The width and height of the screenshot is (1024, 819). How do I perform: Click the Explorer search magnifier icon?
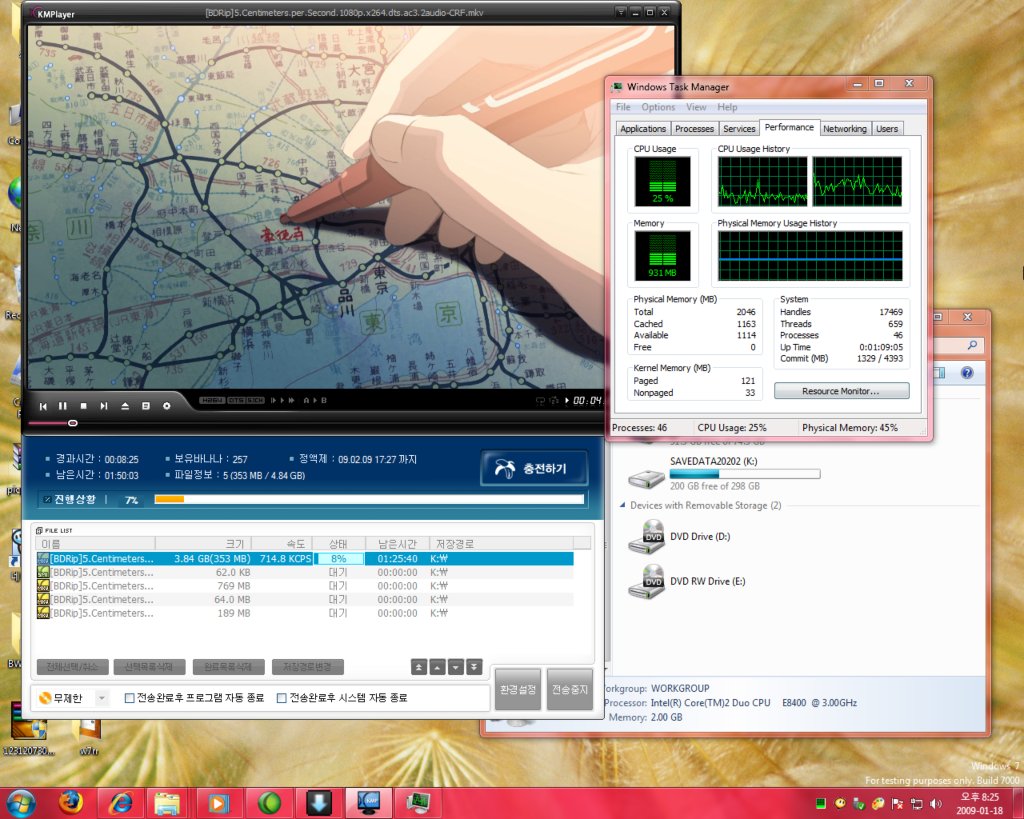972,345
